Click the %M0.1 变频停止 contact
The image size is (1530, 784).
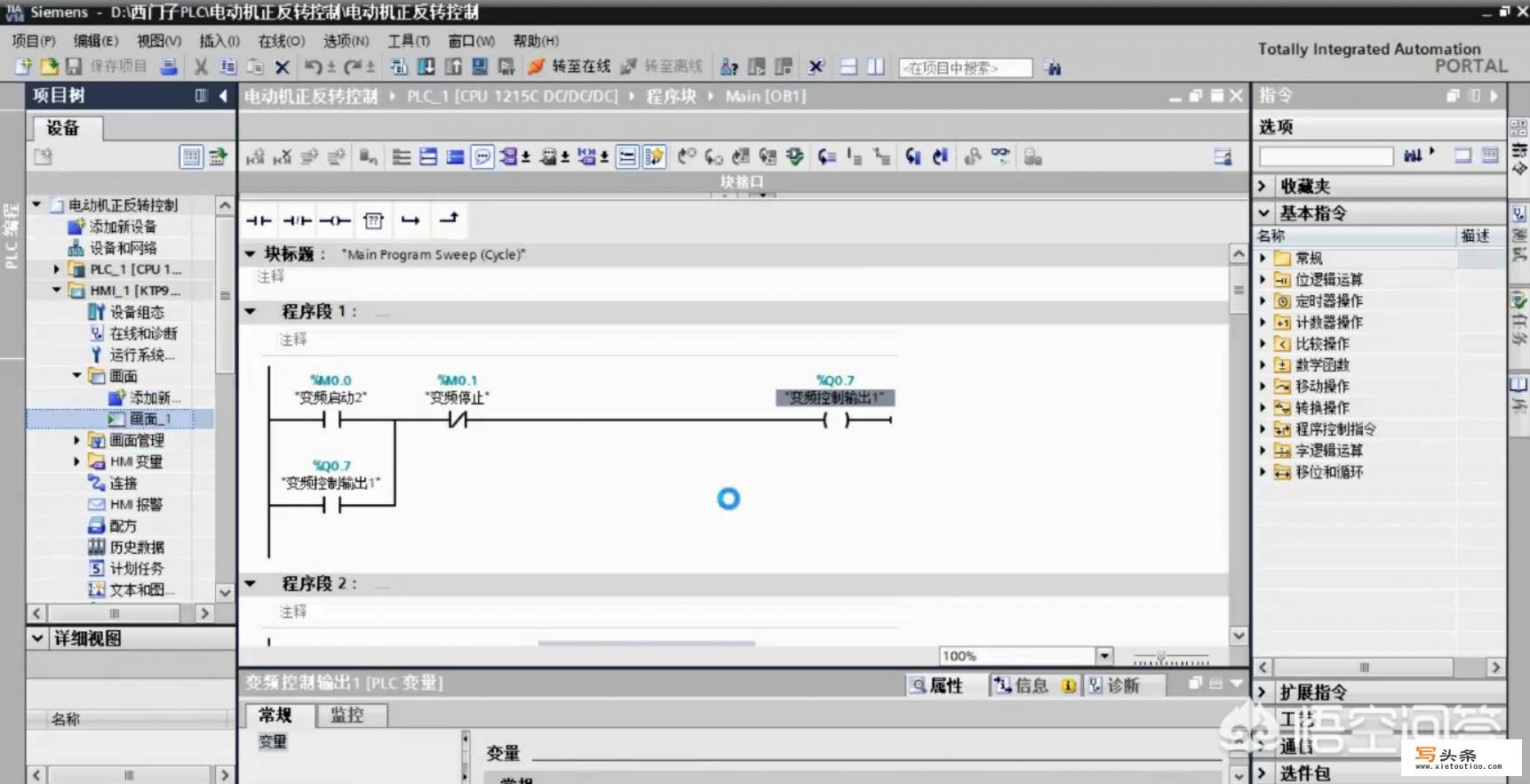pos(457,420)
